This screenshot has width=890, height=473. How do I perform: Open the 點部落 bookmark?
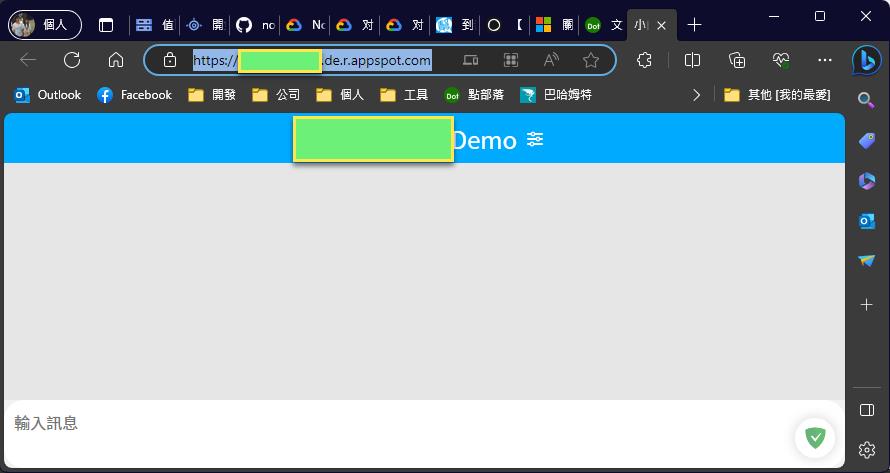474,95
